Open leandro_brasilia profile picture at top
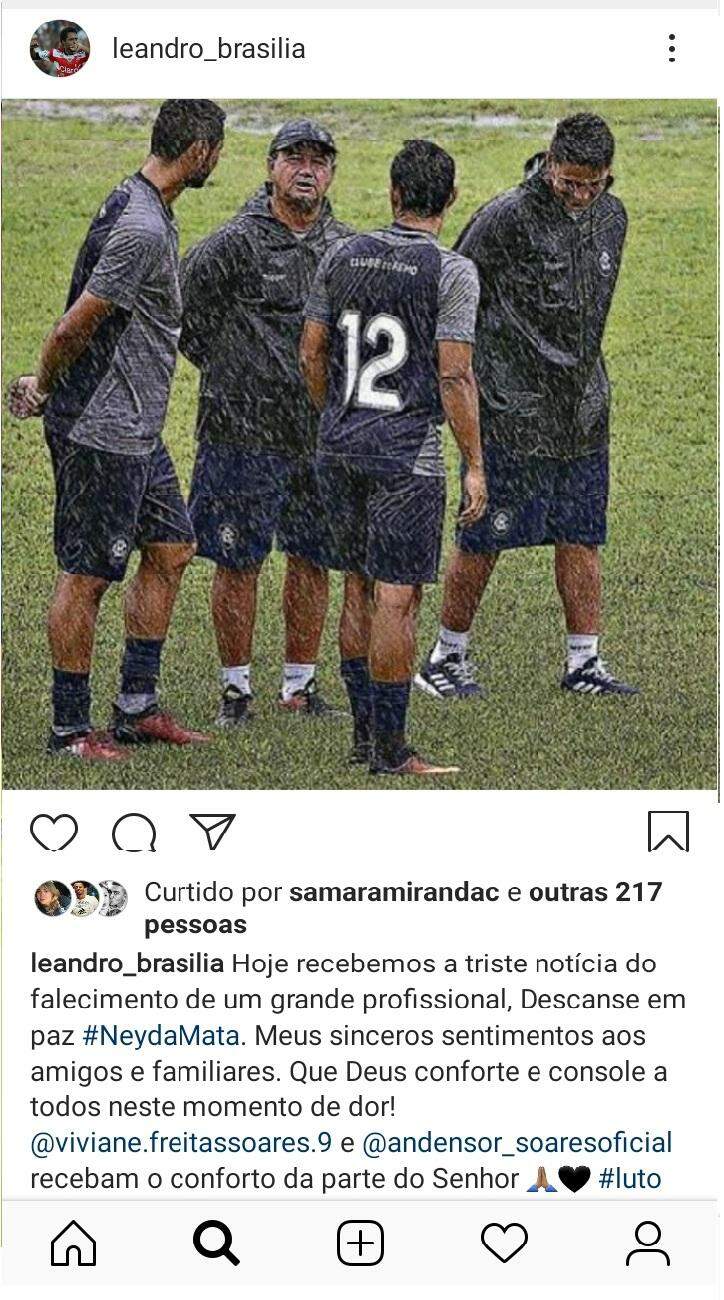The height and width of the screenshot is (1300, 724). 60,49
